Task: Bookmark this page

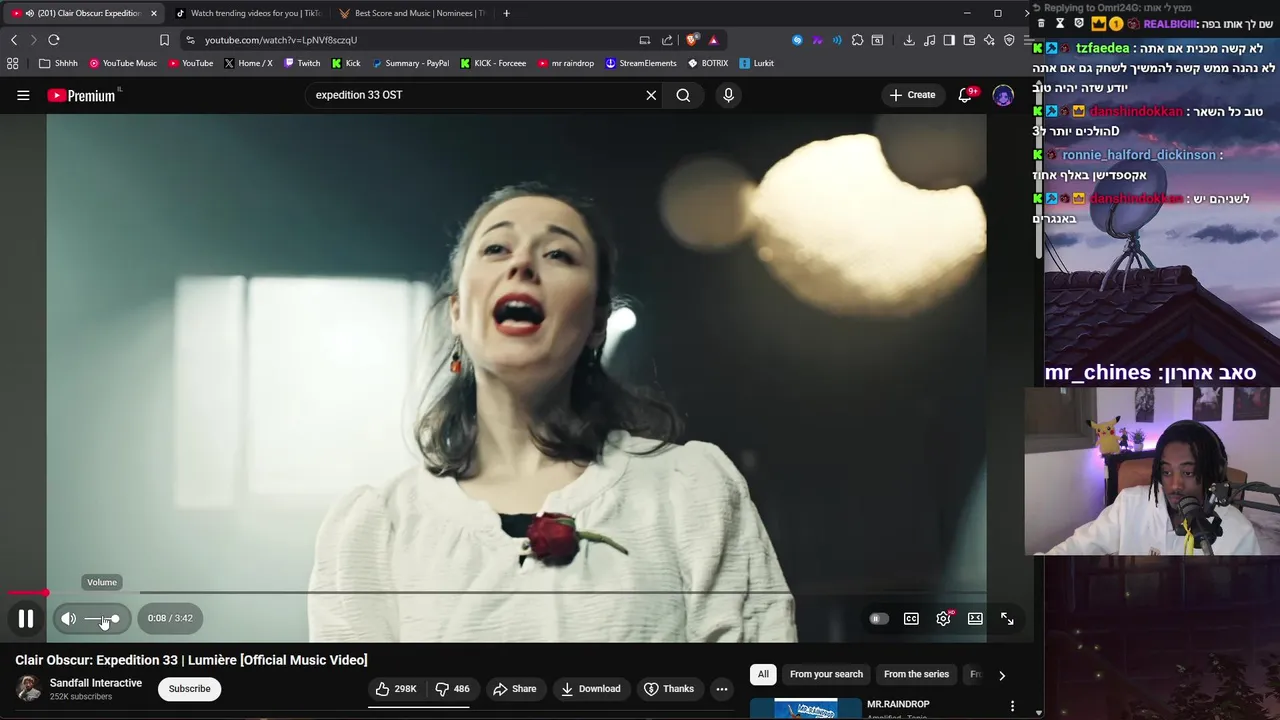Action: (164, 40)
